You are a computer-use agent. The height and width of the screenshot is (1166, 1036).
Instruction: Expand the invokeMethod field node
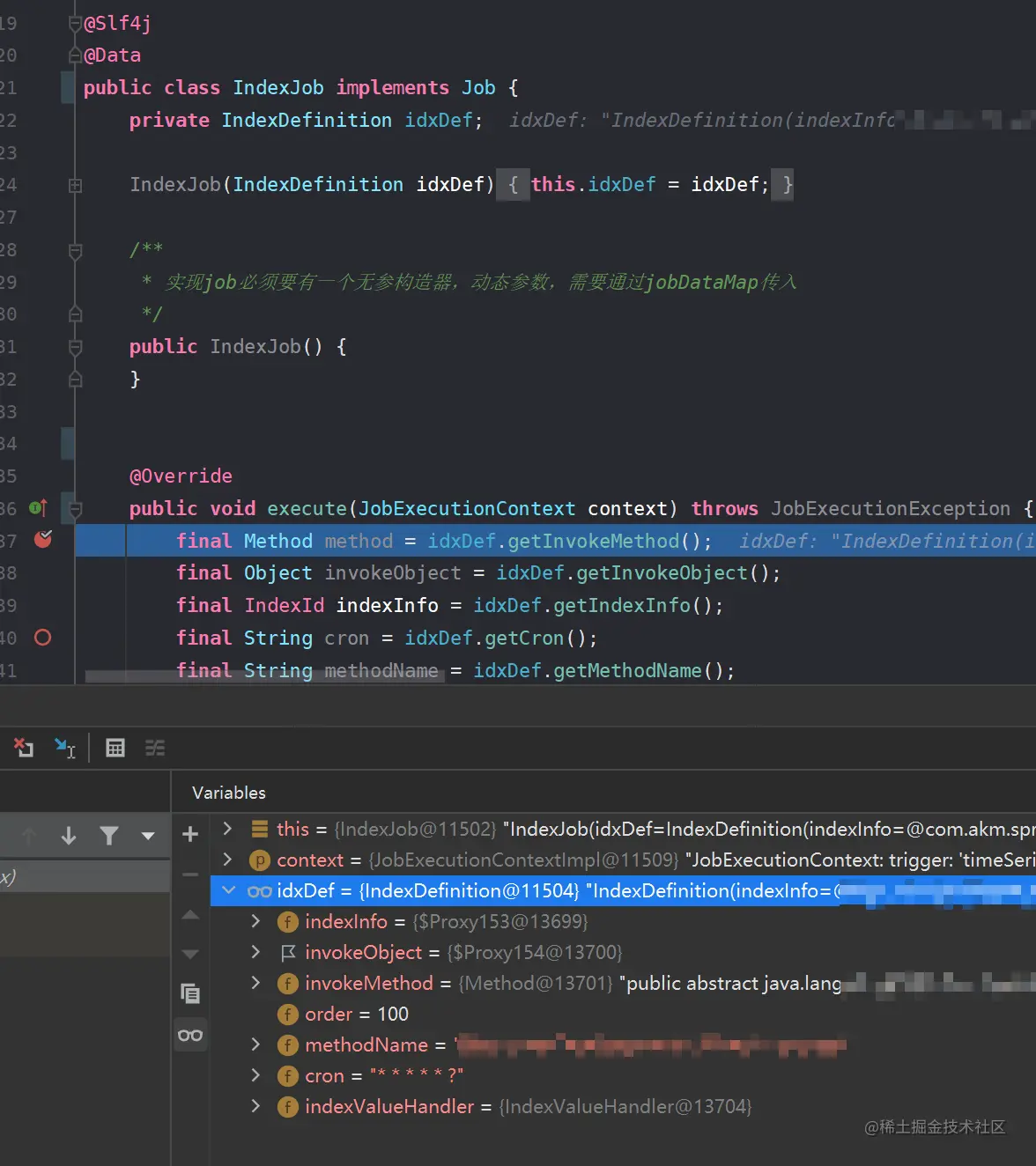256,983
